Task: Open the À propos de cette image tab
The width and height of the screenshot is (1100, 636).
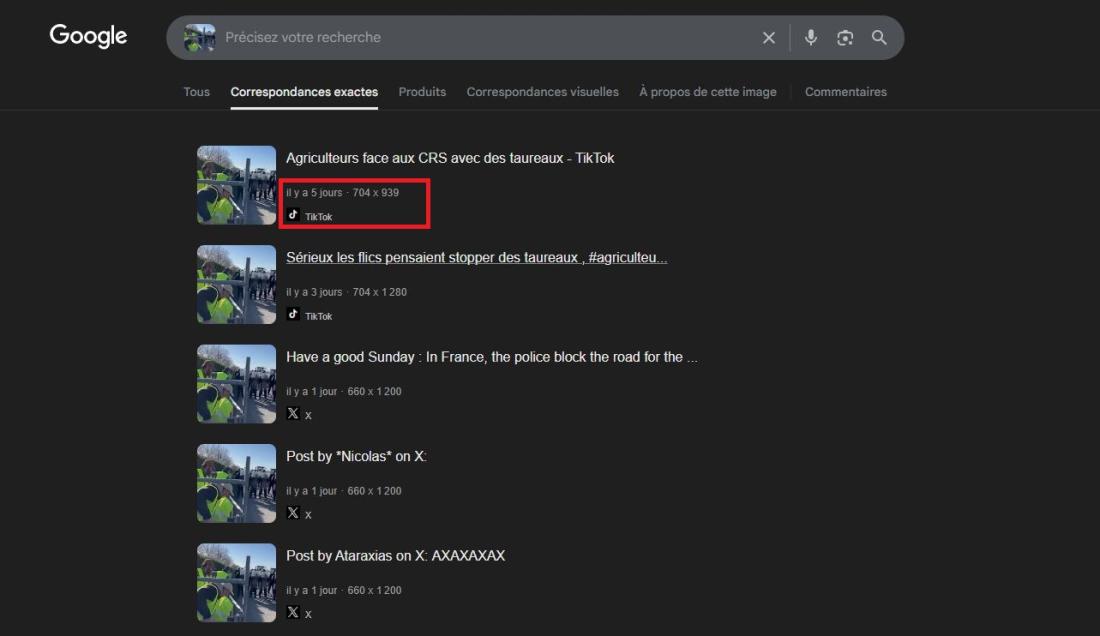Action: [707, 92]
